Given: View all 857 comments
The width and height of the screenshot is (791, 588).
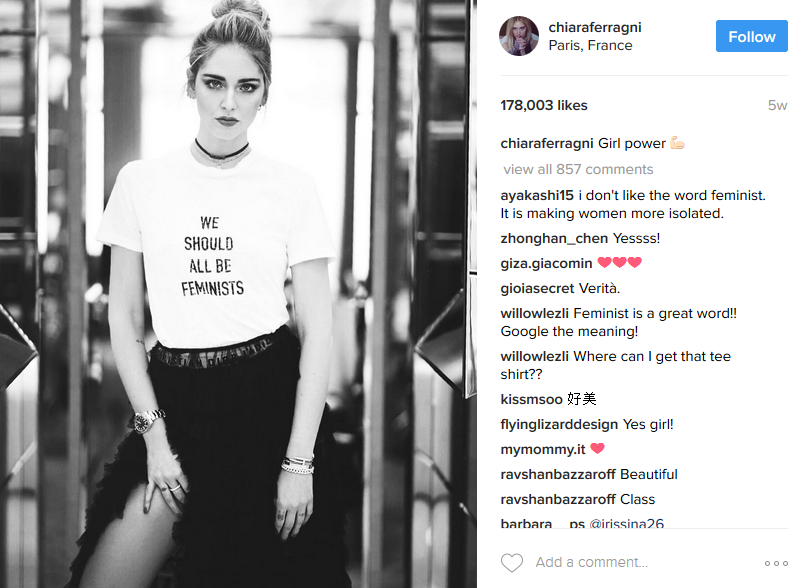Looking at the screenshot, I should (578, 169).
